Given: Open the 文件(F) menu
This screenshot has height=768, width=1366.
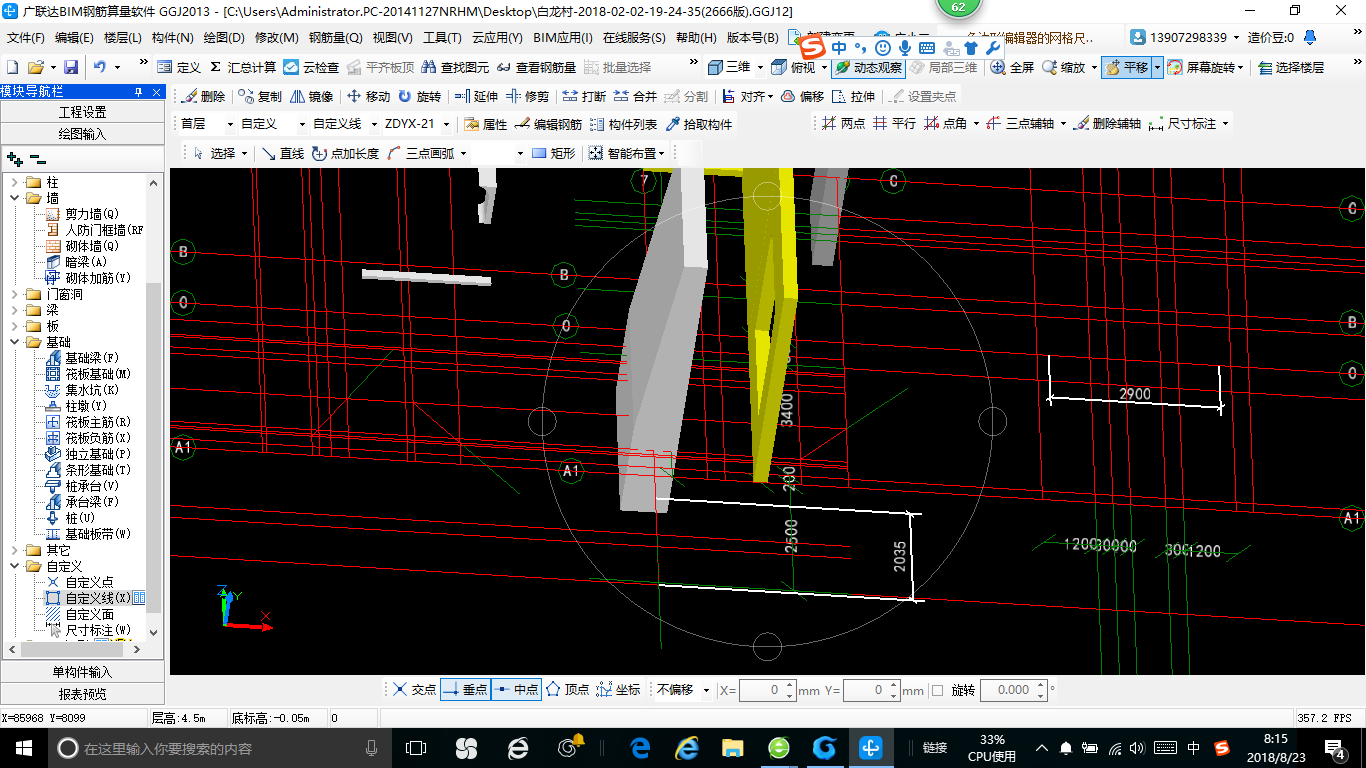Looking at the screenshot, I should coord(26,38).
